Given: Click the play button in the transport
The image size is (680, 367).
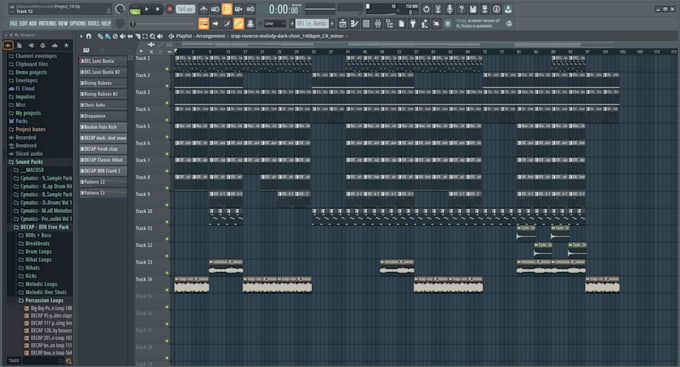Looking at the screenshot, I should click(147, 9).
